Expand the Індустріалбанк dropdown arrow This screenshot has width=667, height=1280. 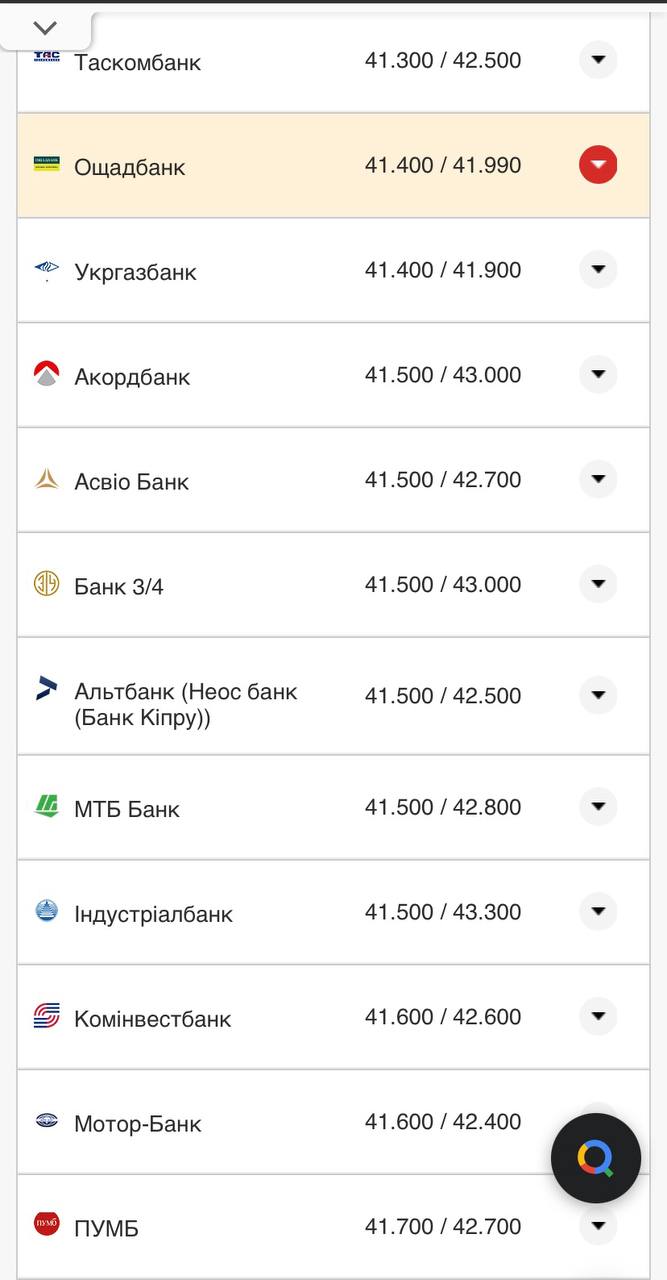[x=598, y=911]
